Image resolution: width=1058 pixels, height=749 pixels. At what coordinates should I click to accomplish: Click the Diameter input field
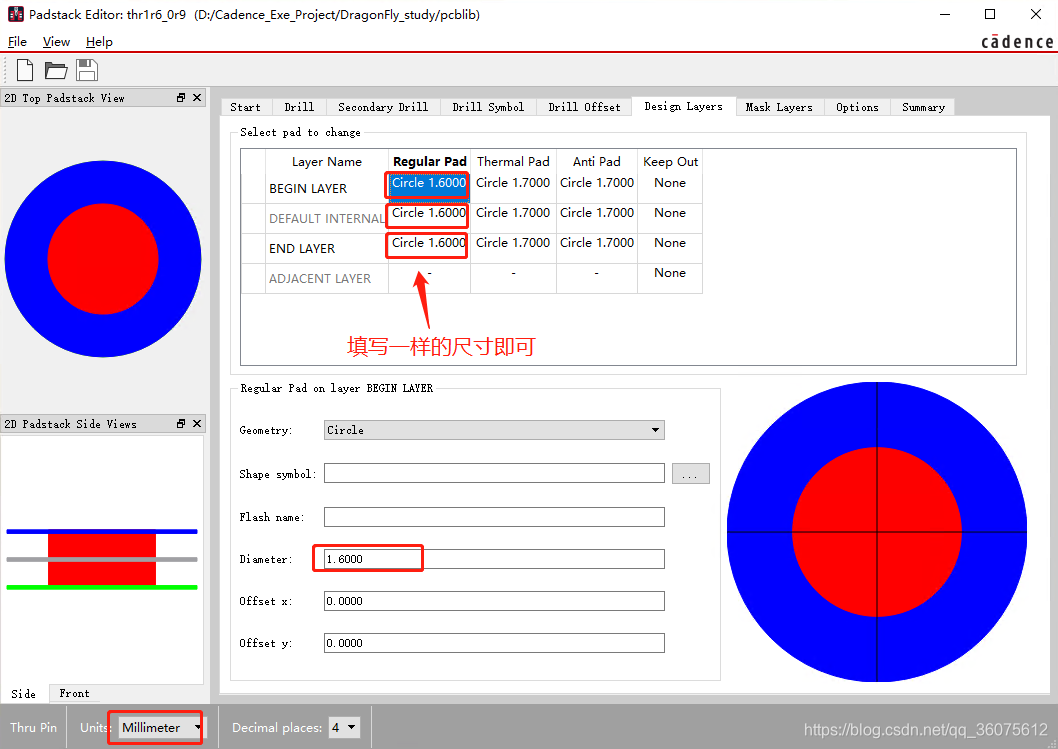[494, 559]
